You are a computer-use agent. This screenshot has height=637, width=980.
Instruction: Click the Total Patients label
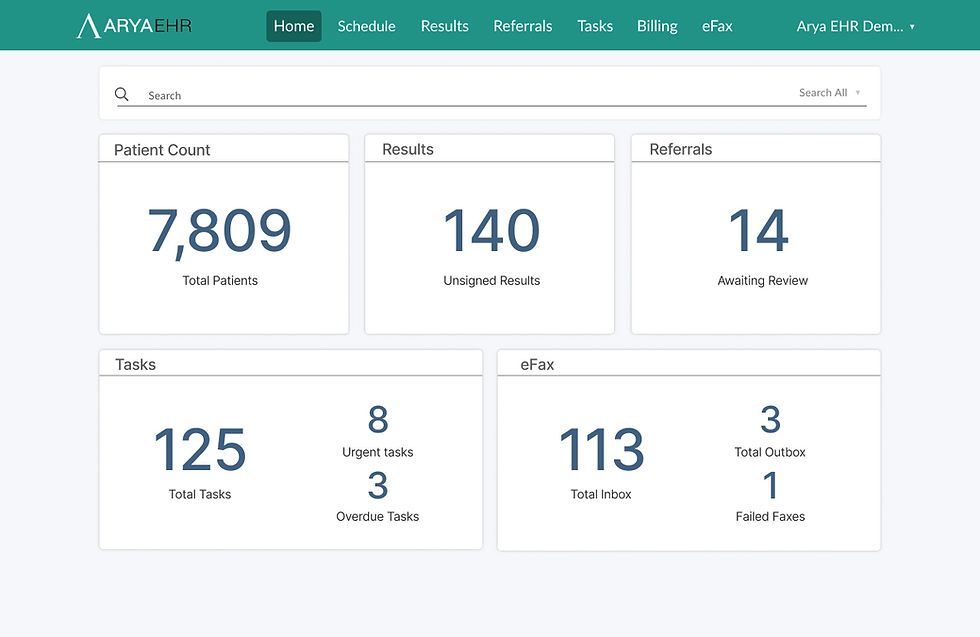point(220,281)
